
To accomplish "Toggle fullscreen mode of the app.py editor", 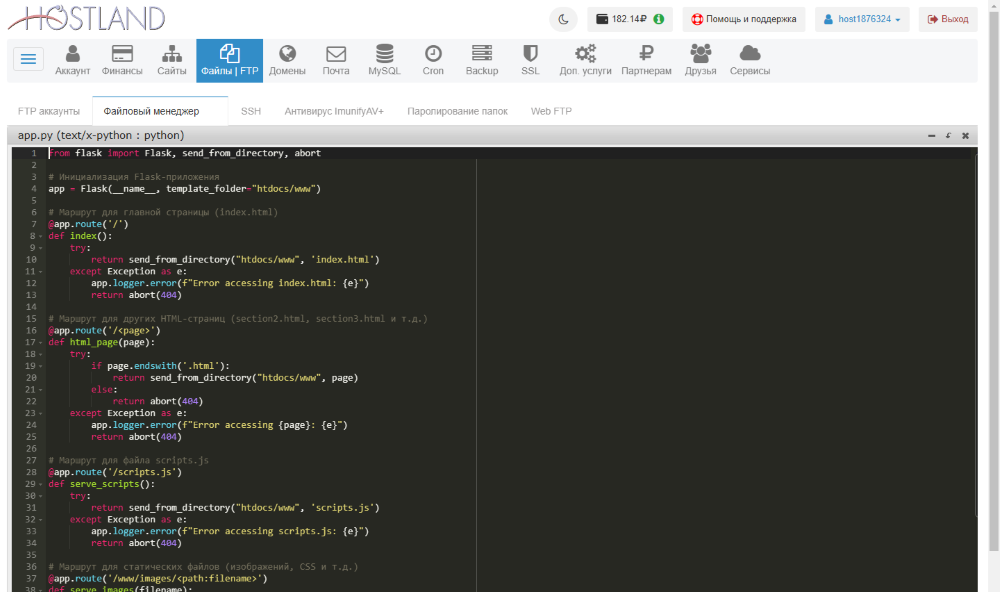I will 947,134.
